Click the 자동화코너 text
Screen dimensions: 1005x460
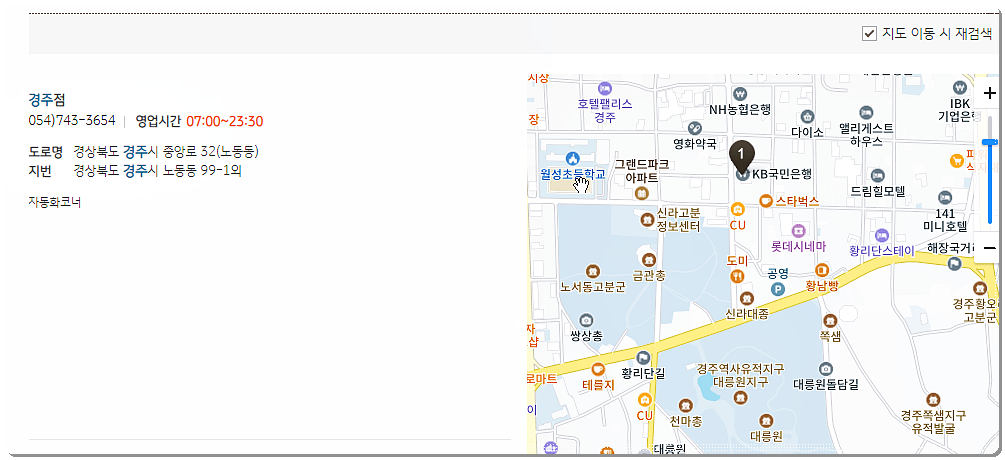[x=54, y=202]
